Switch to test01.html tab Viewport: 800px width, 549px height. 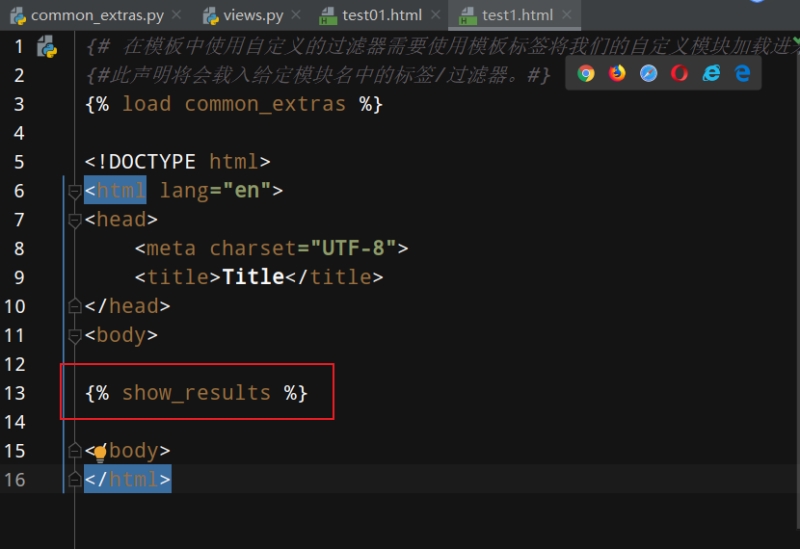[x=382, y=15]
